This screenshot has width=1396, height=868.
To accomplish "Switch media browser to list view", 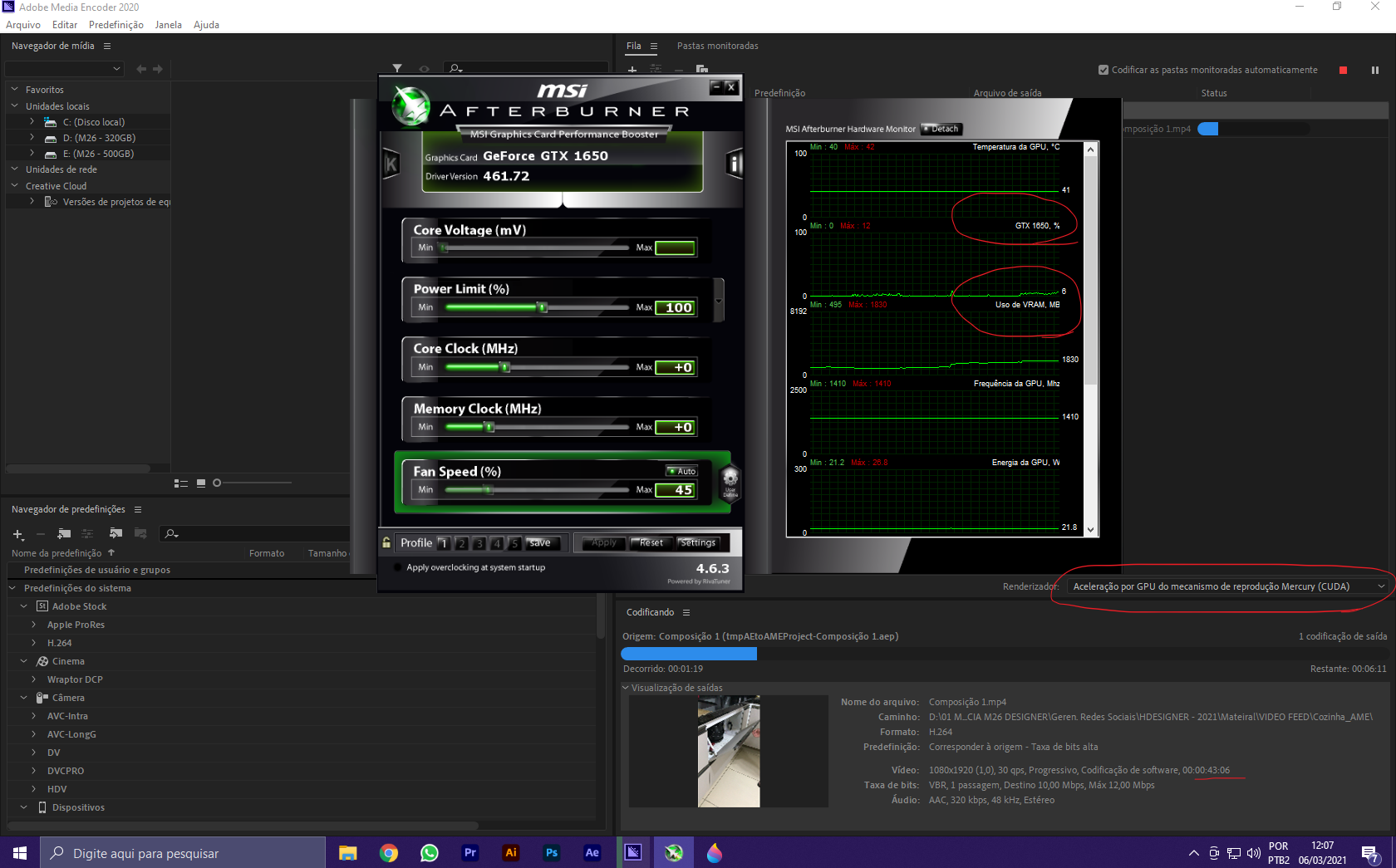I will [x=181, y=483].
